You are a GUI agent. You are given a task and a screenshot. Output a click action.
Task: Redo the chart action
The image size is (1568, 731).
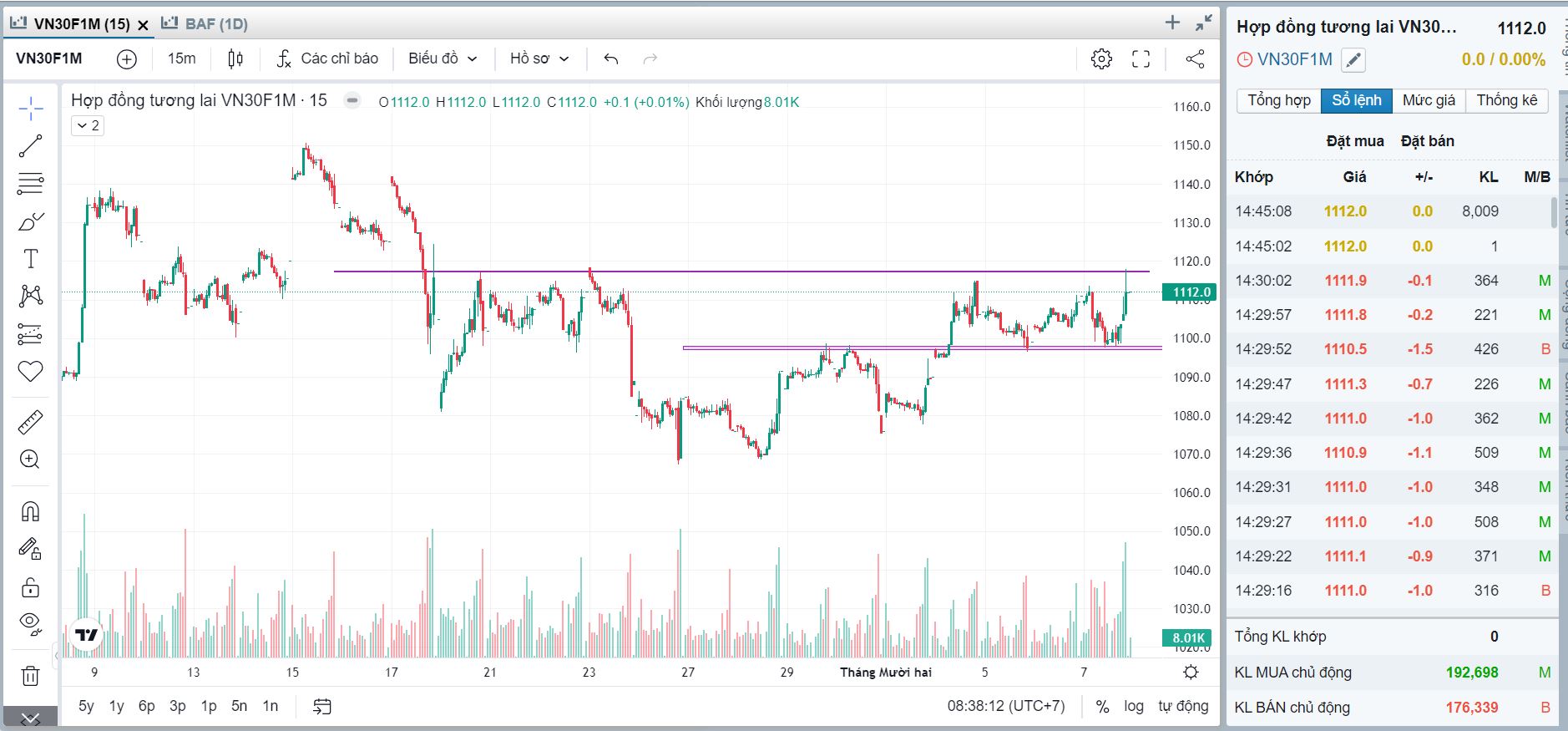[x=650, y=58]
